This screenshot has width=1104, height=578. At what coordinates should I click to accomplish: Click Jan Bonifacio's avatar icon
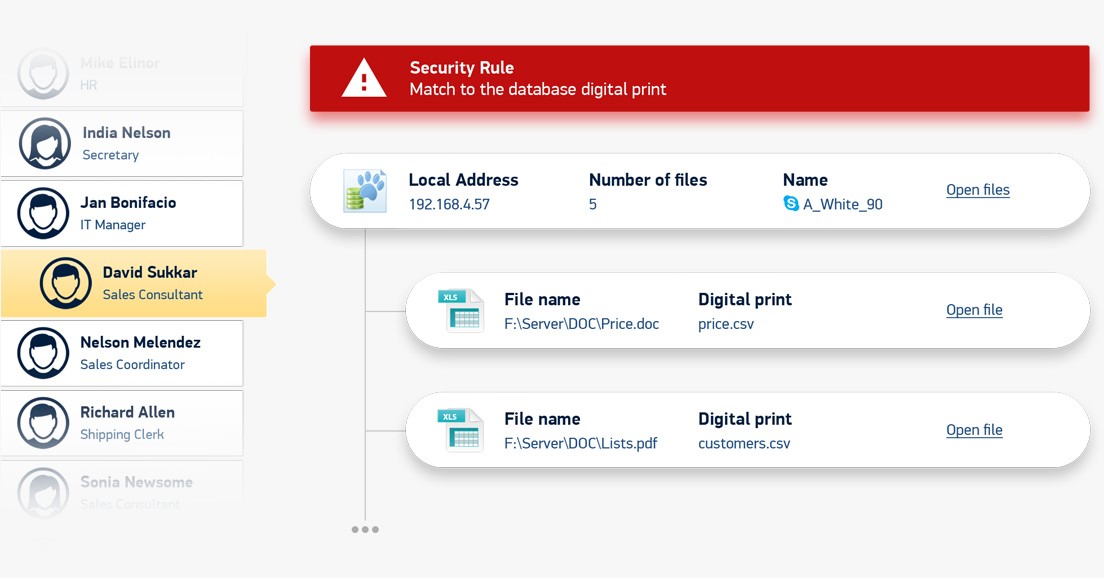pyautogui.click(x=44, y=213)
